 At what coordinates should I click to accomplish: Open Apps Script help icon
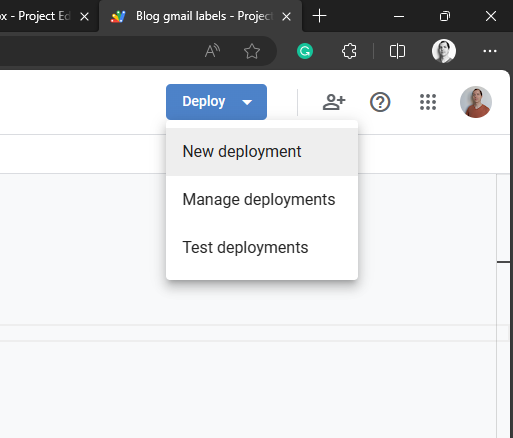click(380, 102)
